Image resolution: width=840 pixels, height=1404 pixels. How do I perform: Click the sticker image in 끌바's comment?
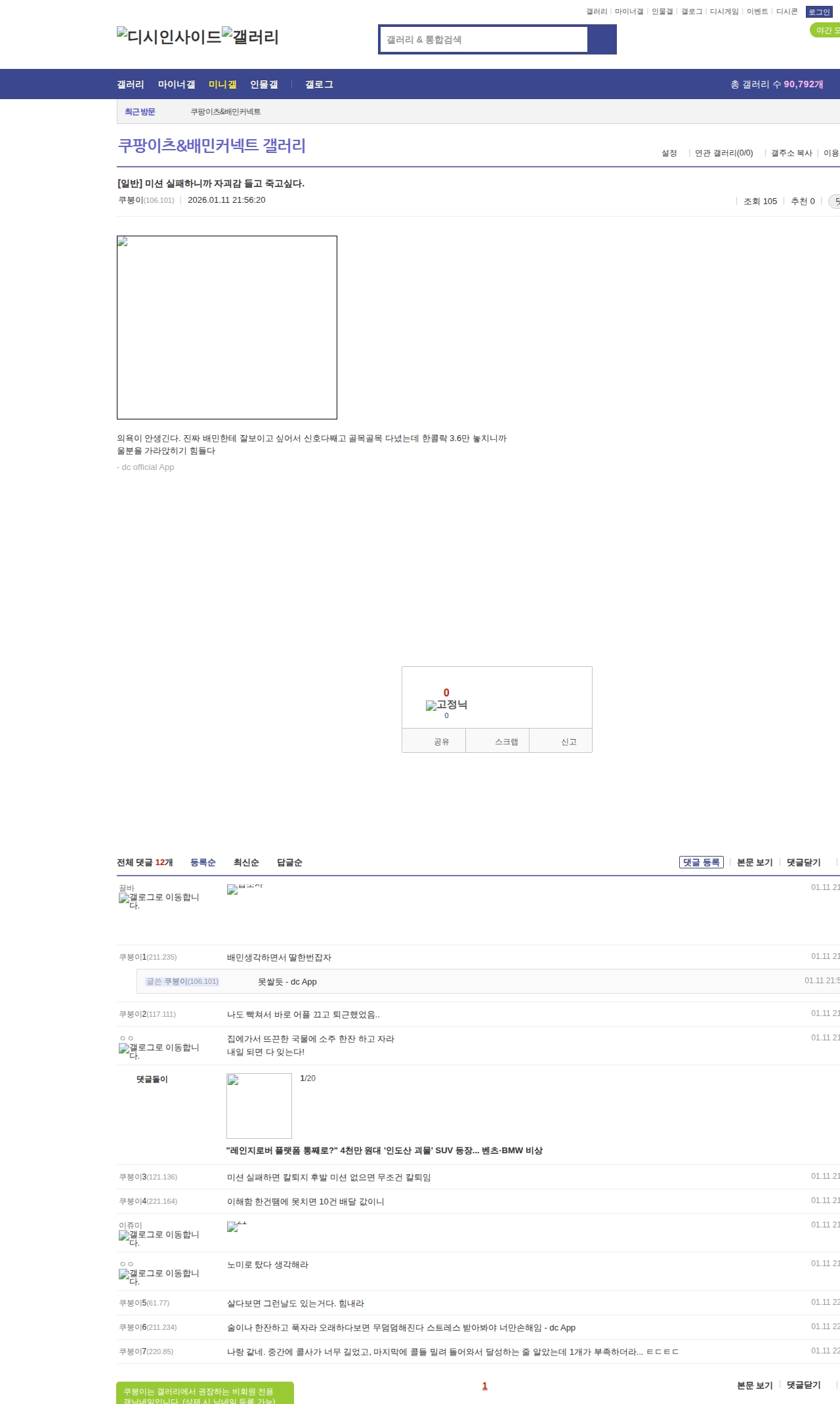coord(245,889)
